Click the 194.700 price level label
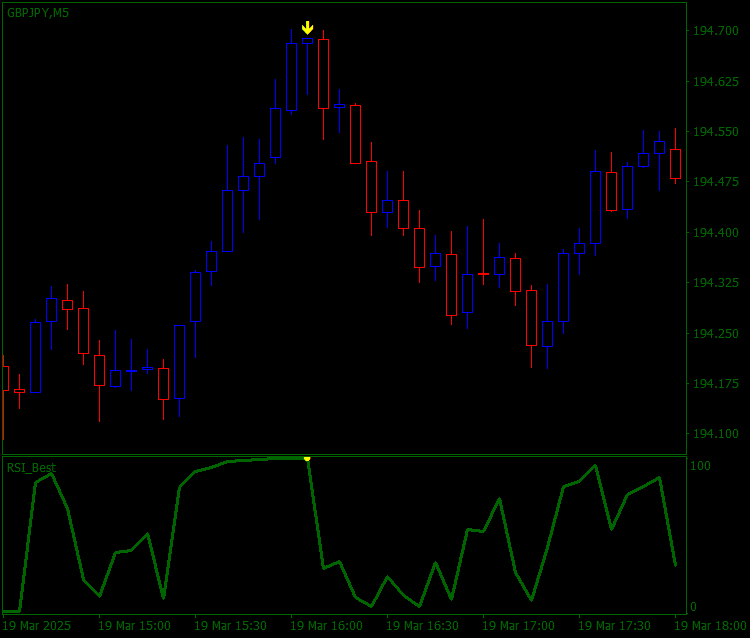 [716, 31]
